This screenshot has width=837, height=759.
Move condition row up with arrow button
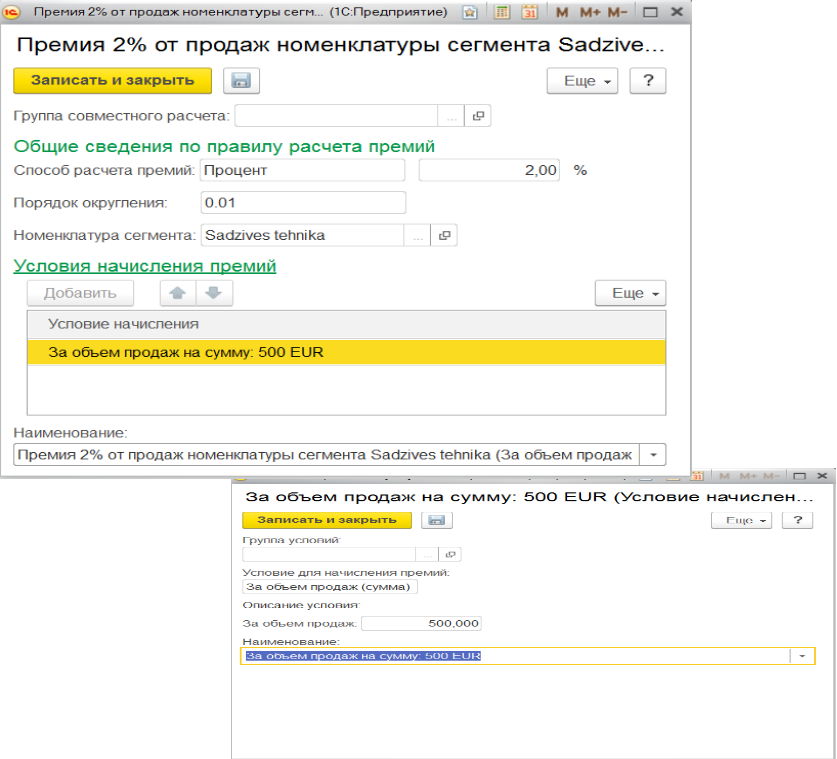[177, 293]
